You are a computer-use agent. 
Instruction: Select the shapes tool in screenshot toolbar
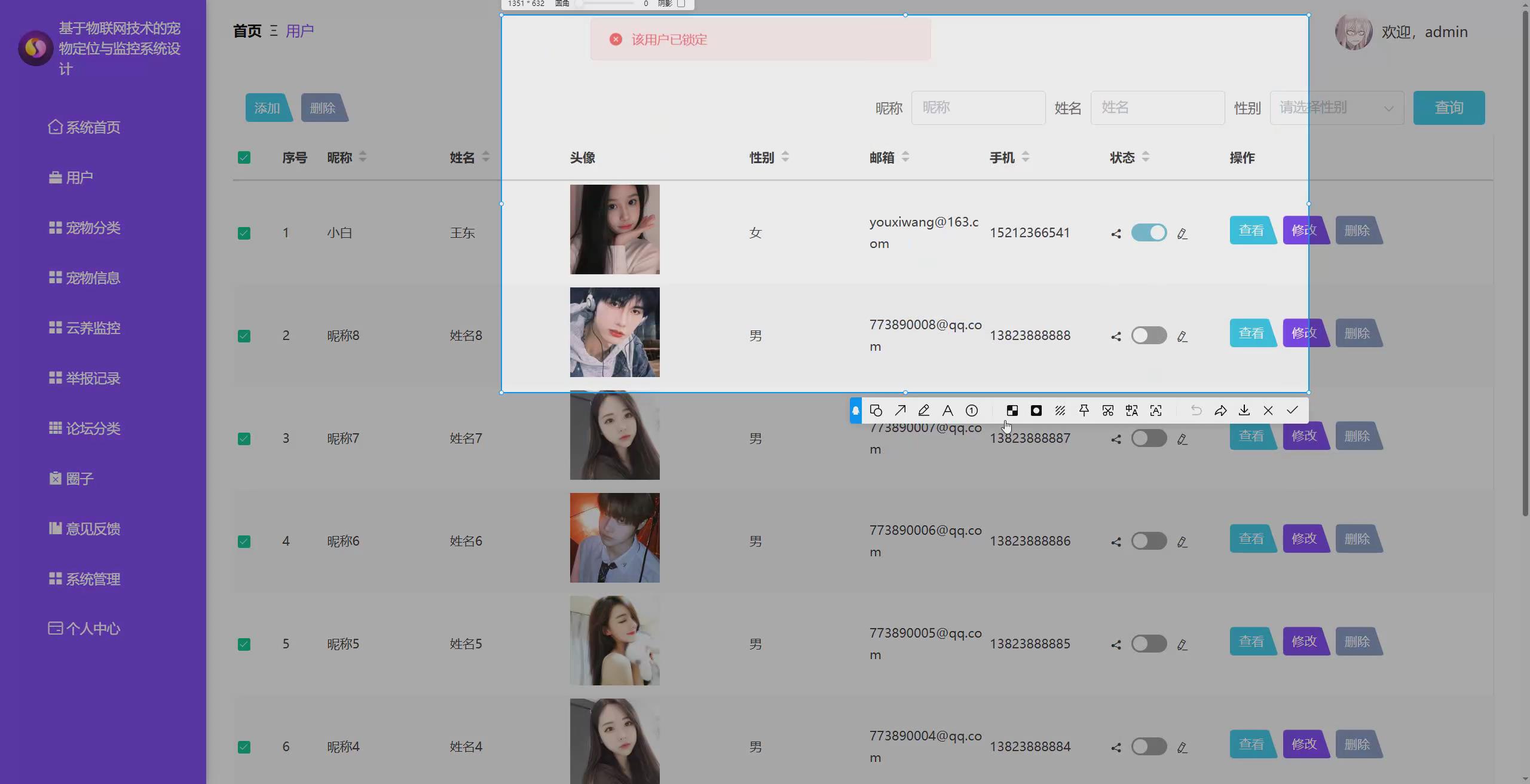[x=876, y=411]
